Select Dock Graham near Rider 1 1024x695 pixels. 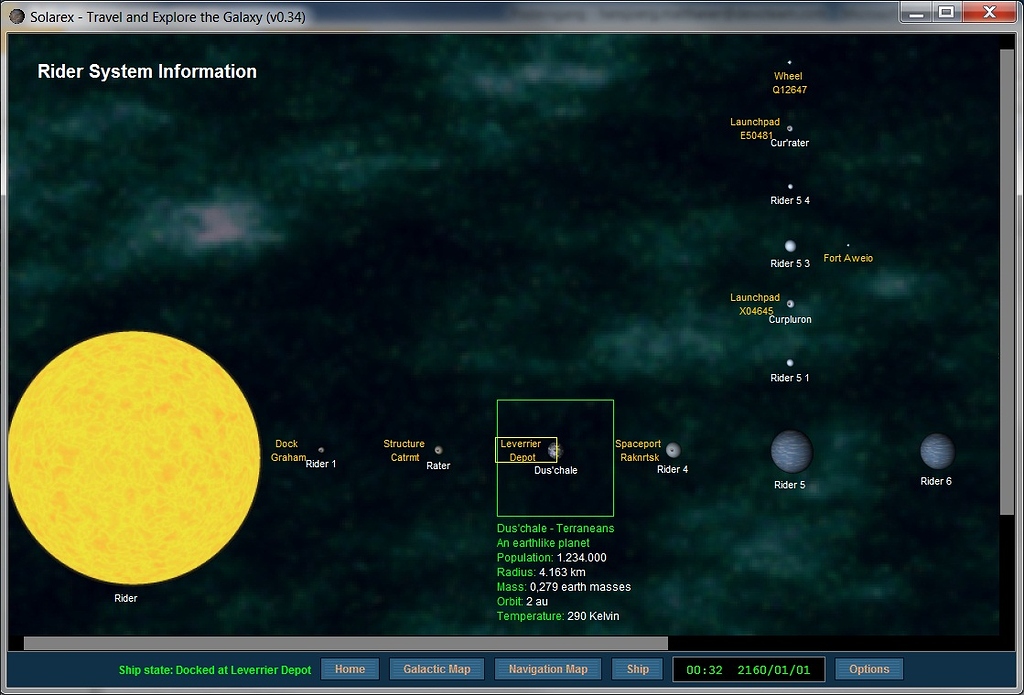[287, 450]
